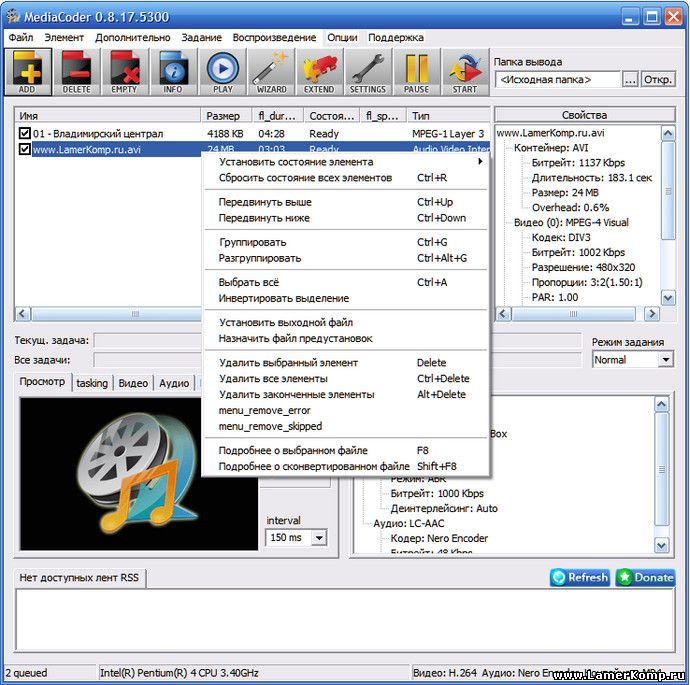690x685 pixels.
Task: Switch to the Видео tab
Action: click(133, 383)
